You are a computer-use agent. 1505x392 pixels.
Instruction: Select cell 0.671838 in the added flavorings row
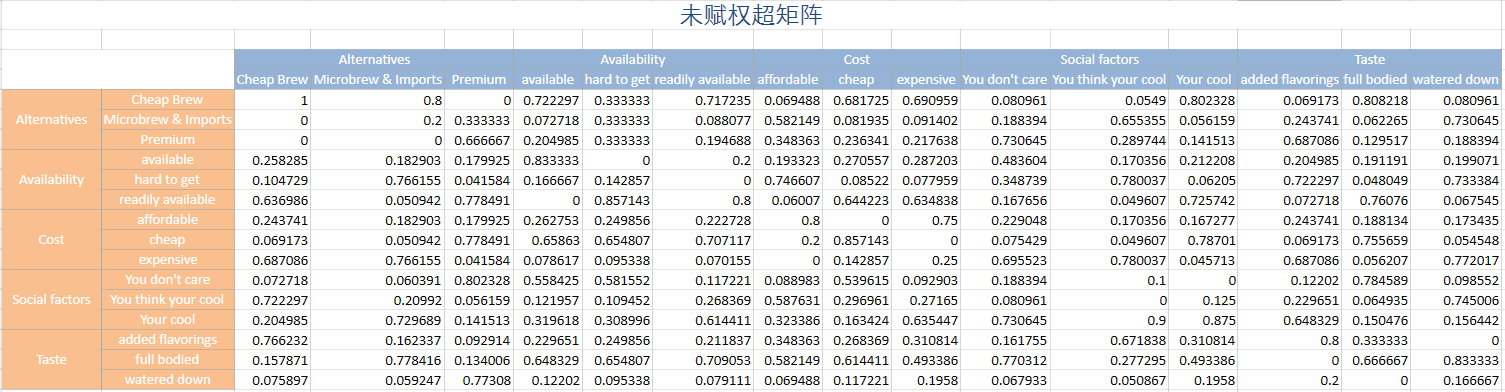(x=1109, y=340)
